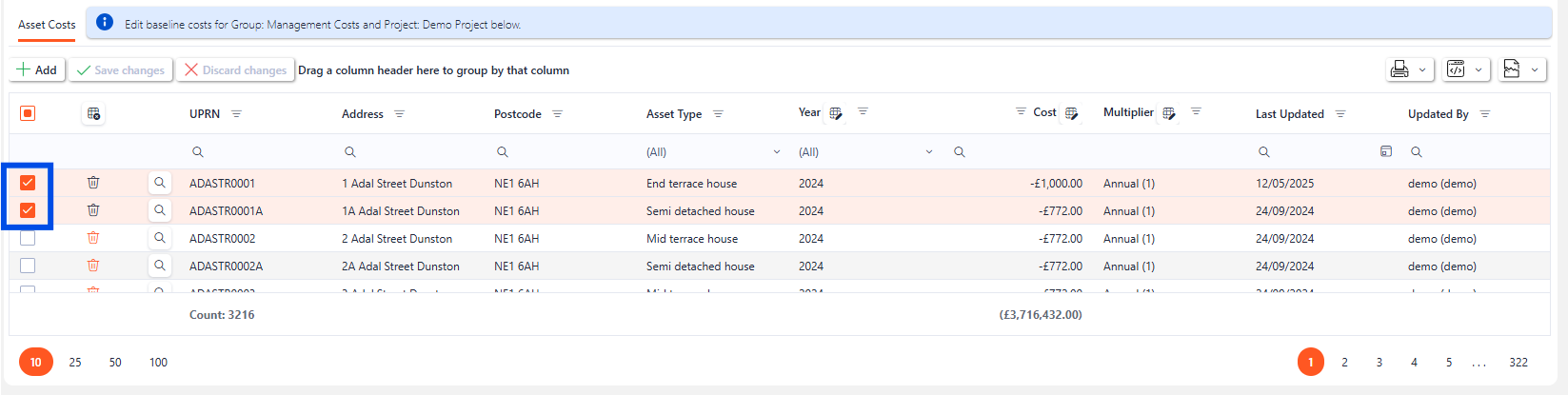
Task: Toggle the select-all checkbox in header
Action: tap(28, 114)
